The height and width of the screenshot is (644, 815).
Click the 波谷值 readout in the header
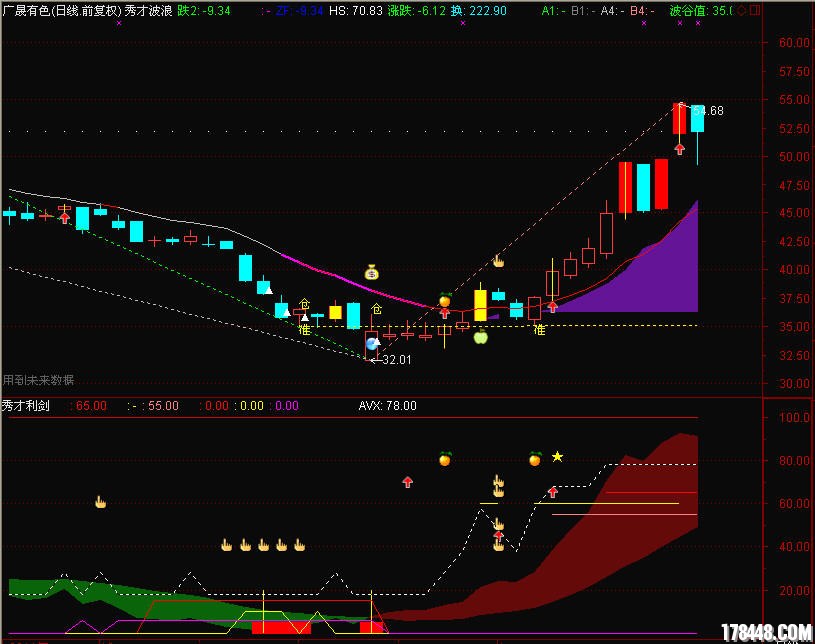(700, 10)
